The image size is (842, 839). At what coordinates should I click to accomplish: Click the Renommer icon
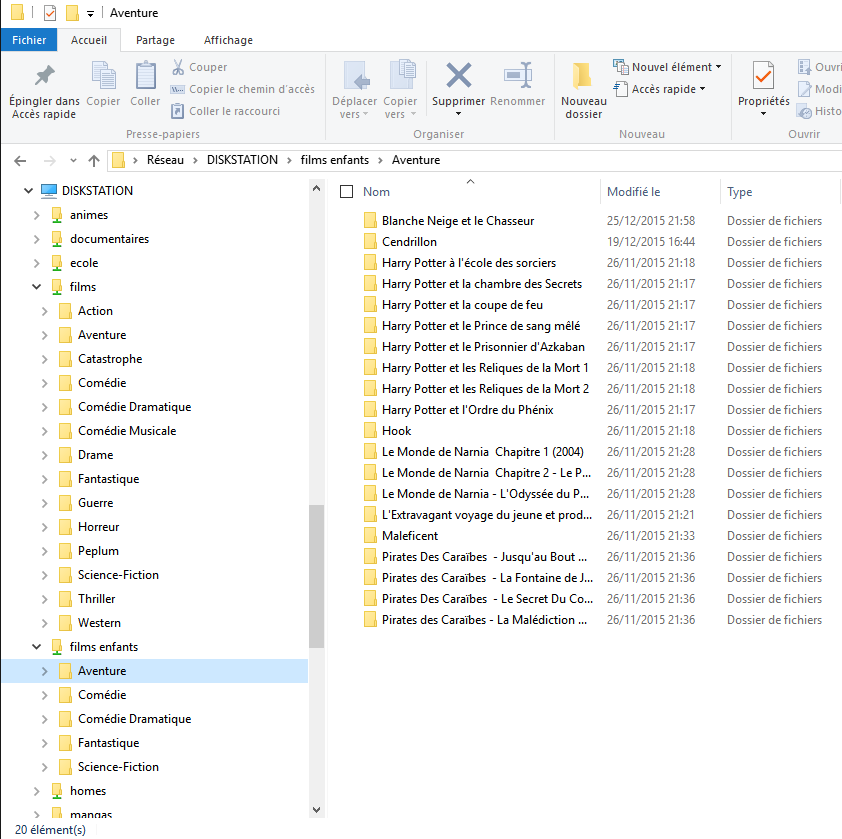[x=518, y=75]
